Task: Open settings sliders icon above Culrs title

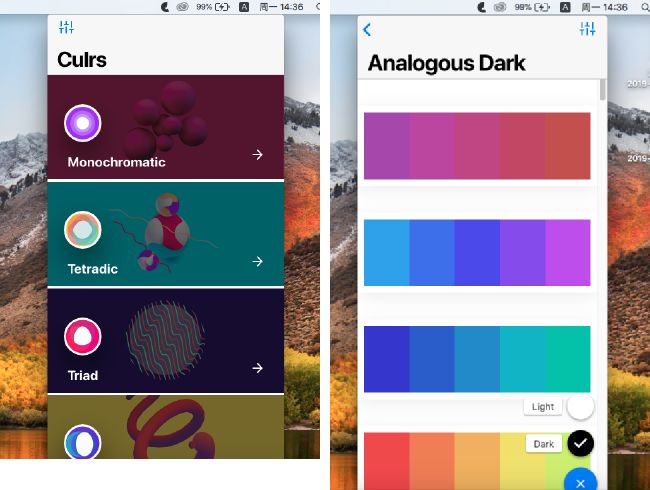Action: [x=66, y=27]
